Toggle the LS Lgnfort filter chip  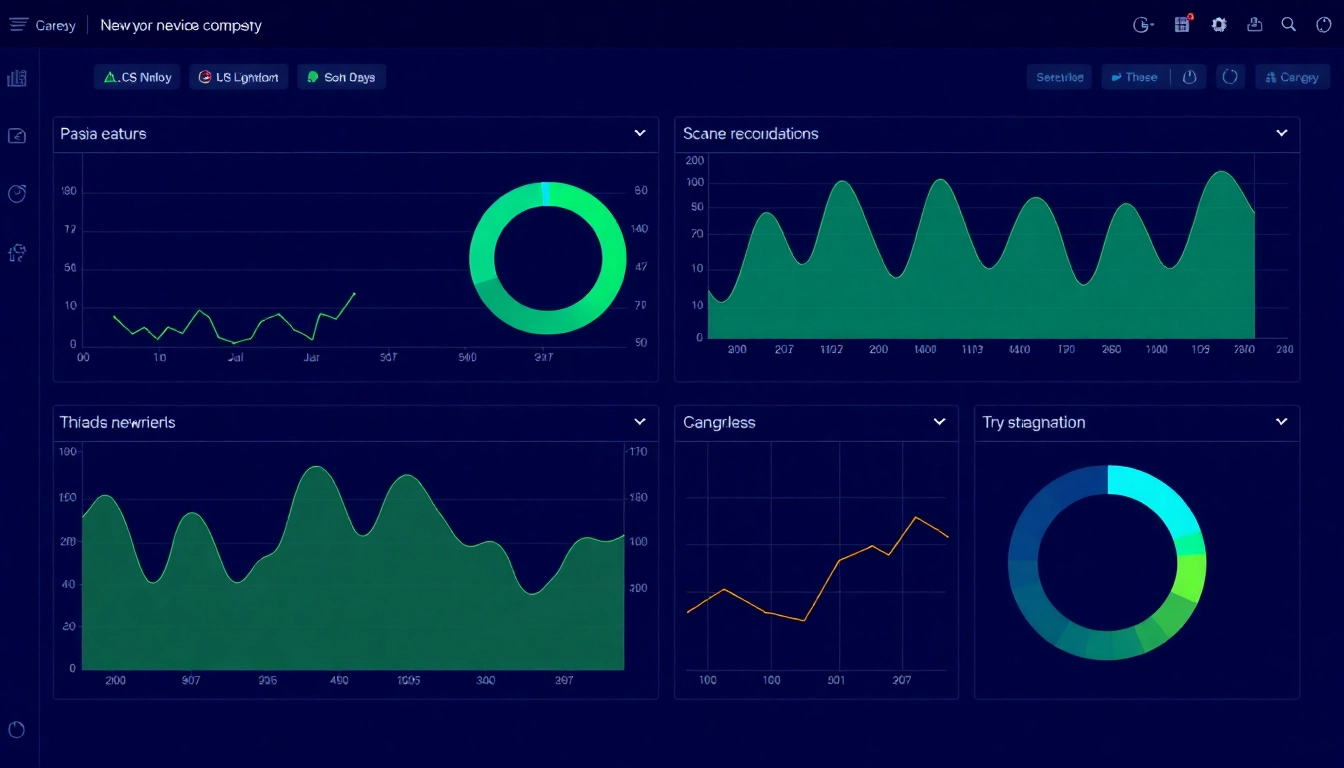point(238,76)
